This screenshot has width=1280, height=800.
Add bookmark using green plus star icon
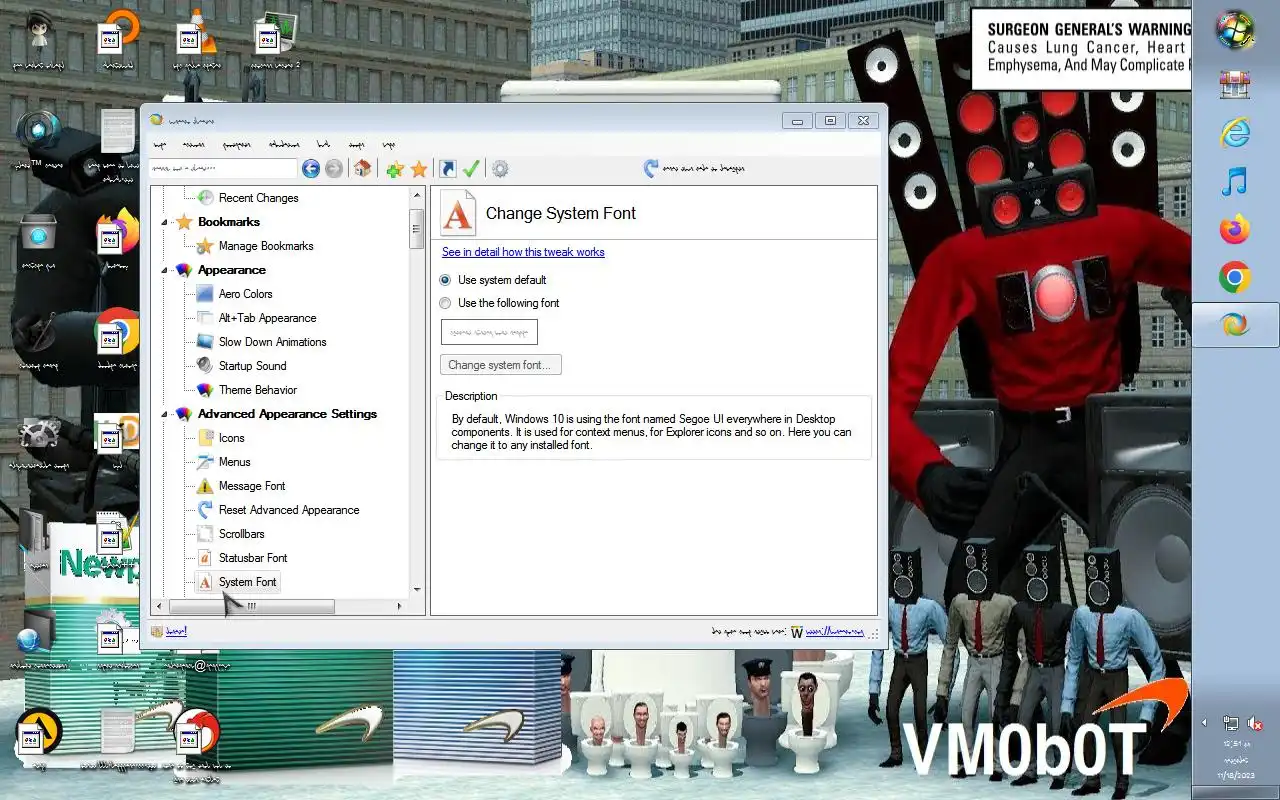395,169
